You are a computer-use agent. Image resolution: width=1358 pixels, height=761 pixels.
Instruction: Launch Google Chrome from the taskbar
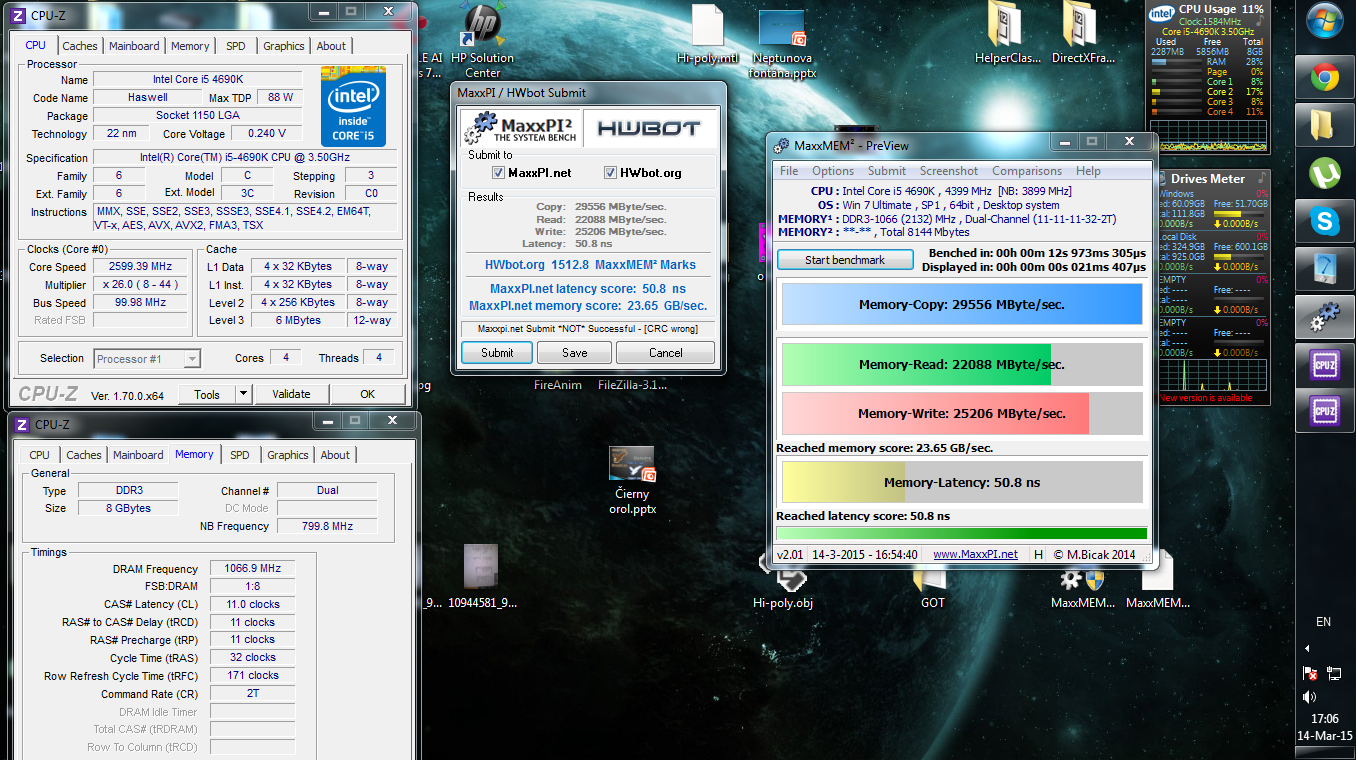pos(1325,77)
